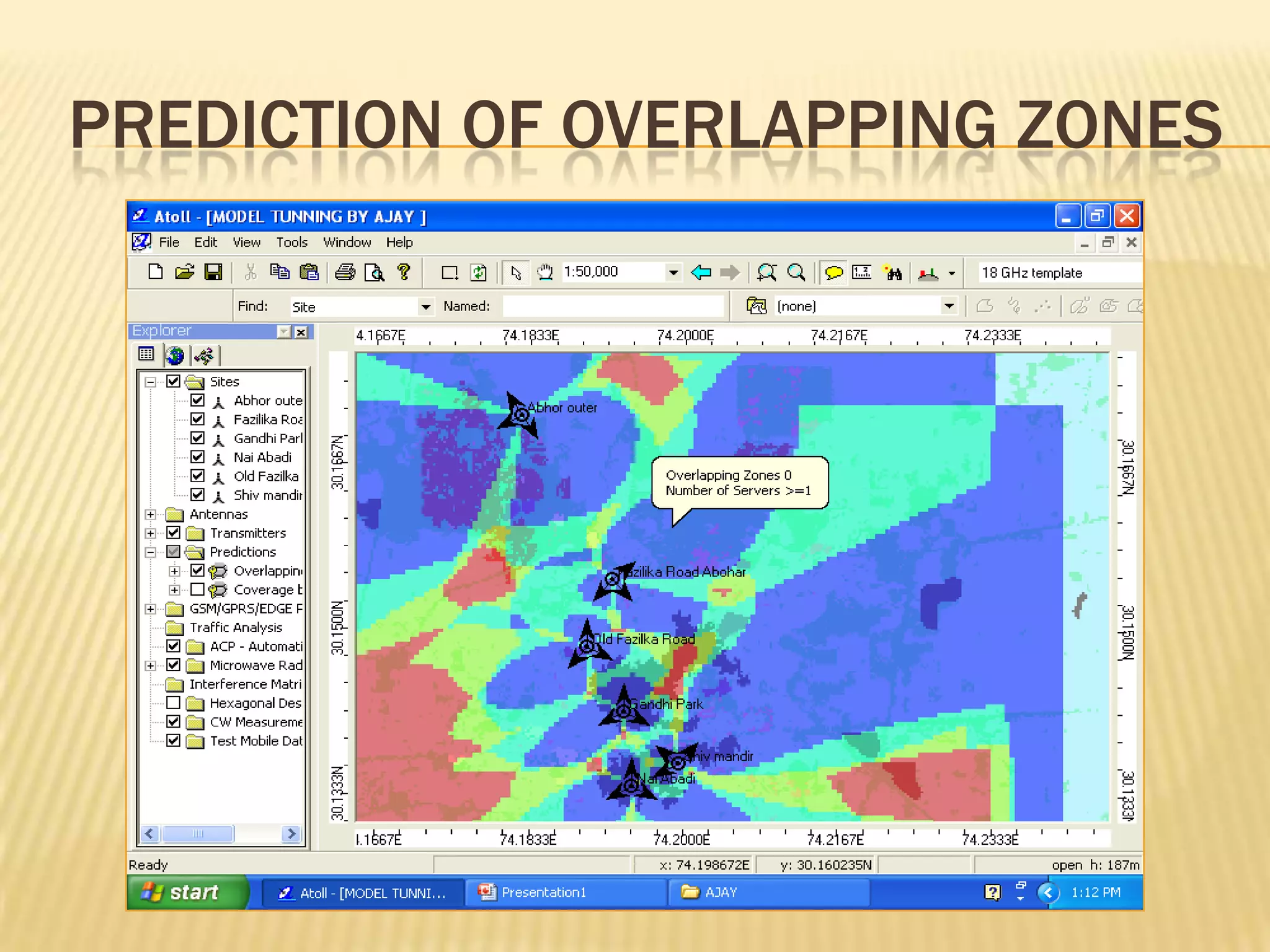Click the back navigation arrow icon
This screenshot has width=1270, height=952.
tap(701, 272)
